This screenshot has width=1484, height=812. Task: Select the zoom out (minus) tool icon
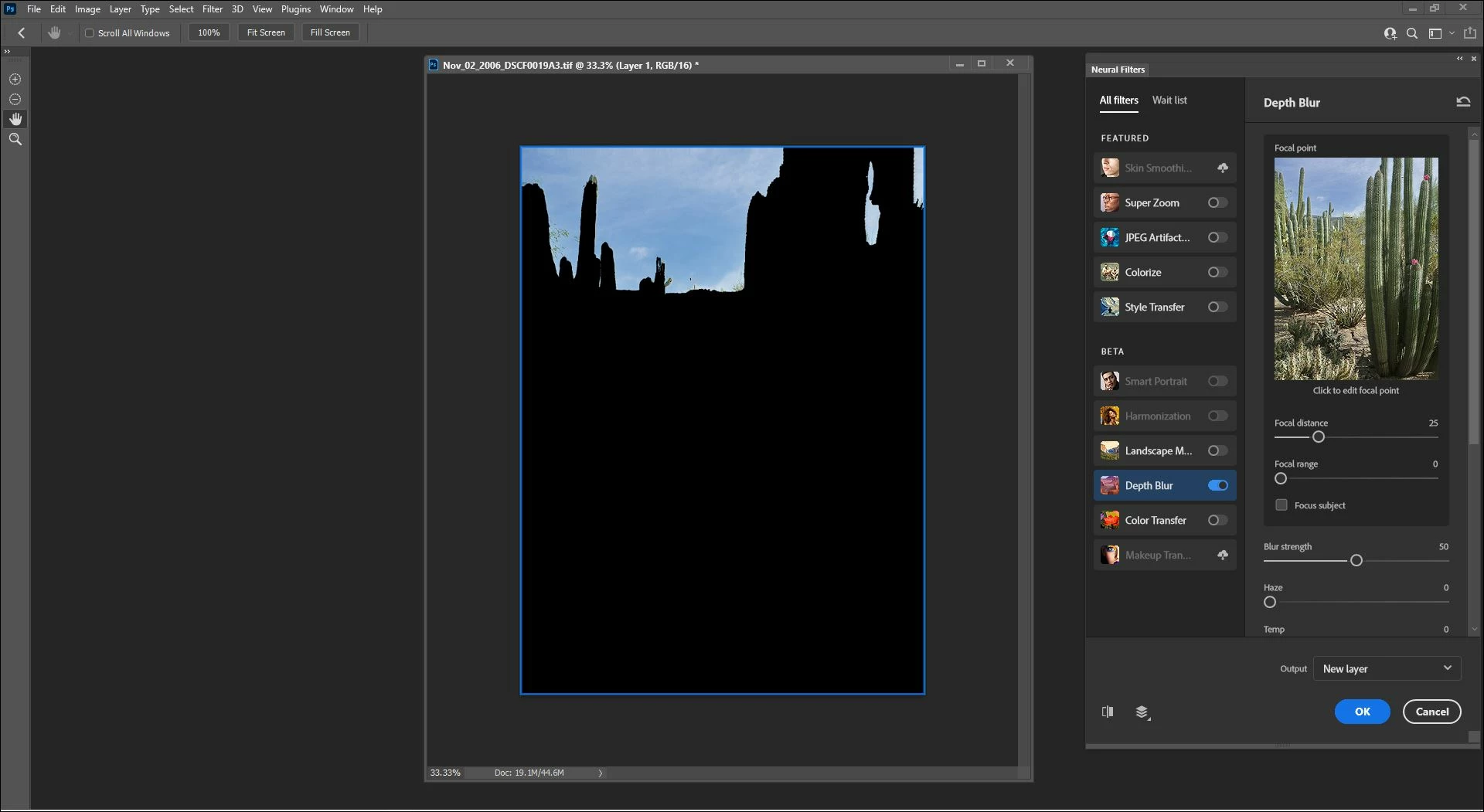(x=15, y=100)
